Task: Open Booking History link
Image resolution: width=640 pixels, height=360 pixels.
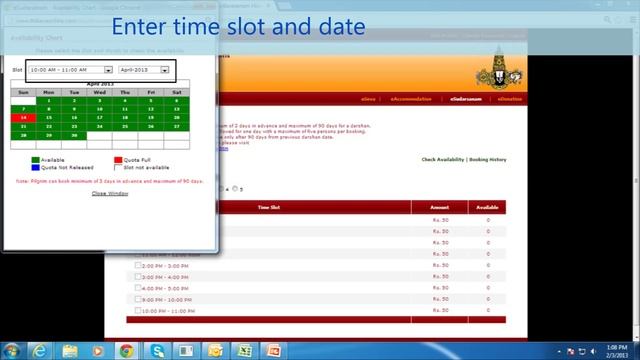Action: [x=488, y=160]
